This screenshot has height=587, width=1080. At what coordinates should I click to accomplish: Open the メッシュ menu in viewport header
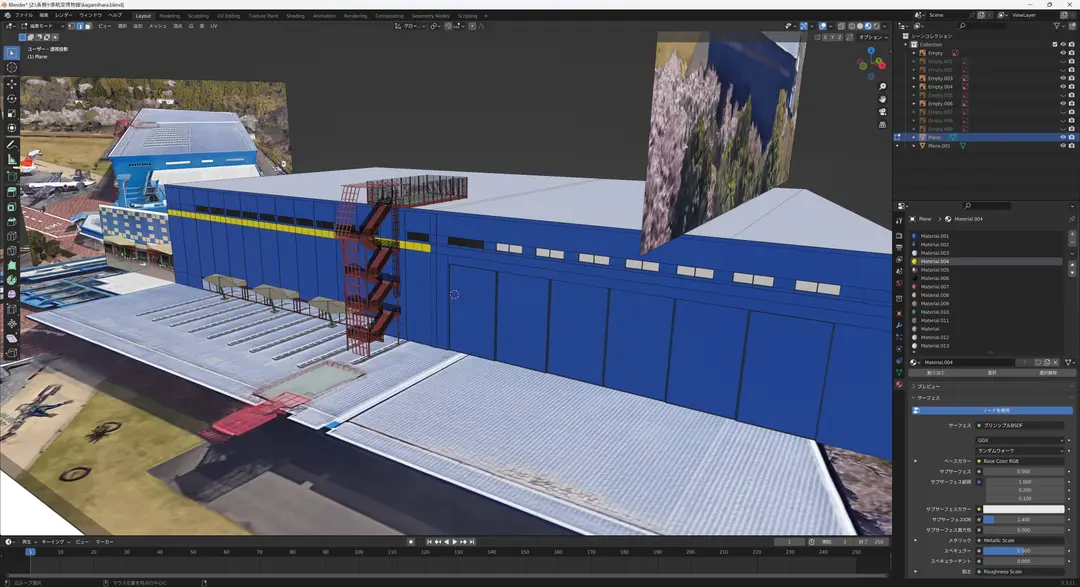pyautogui.click(x=158, y=26)
